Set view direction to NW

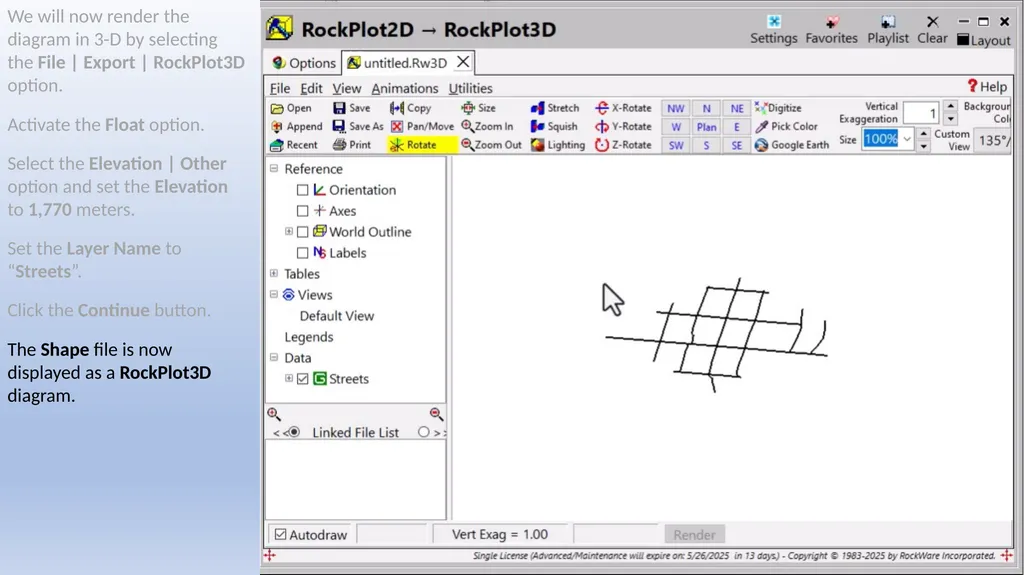[x=676, y=108]
